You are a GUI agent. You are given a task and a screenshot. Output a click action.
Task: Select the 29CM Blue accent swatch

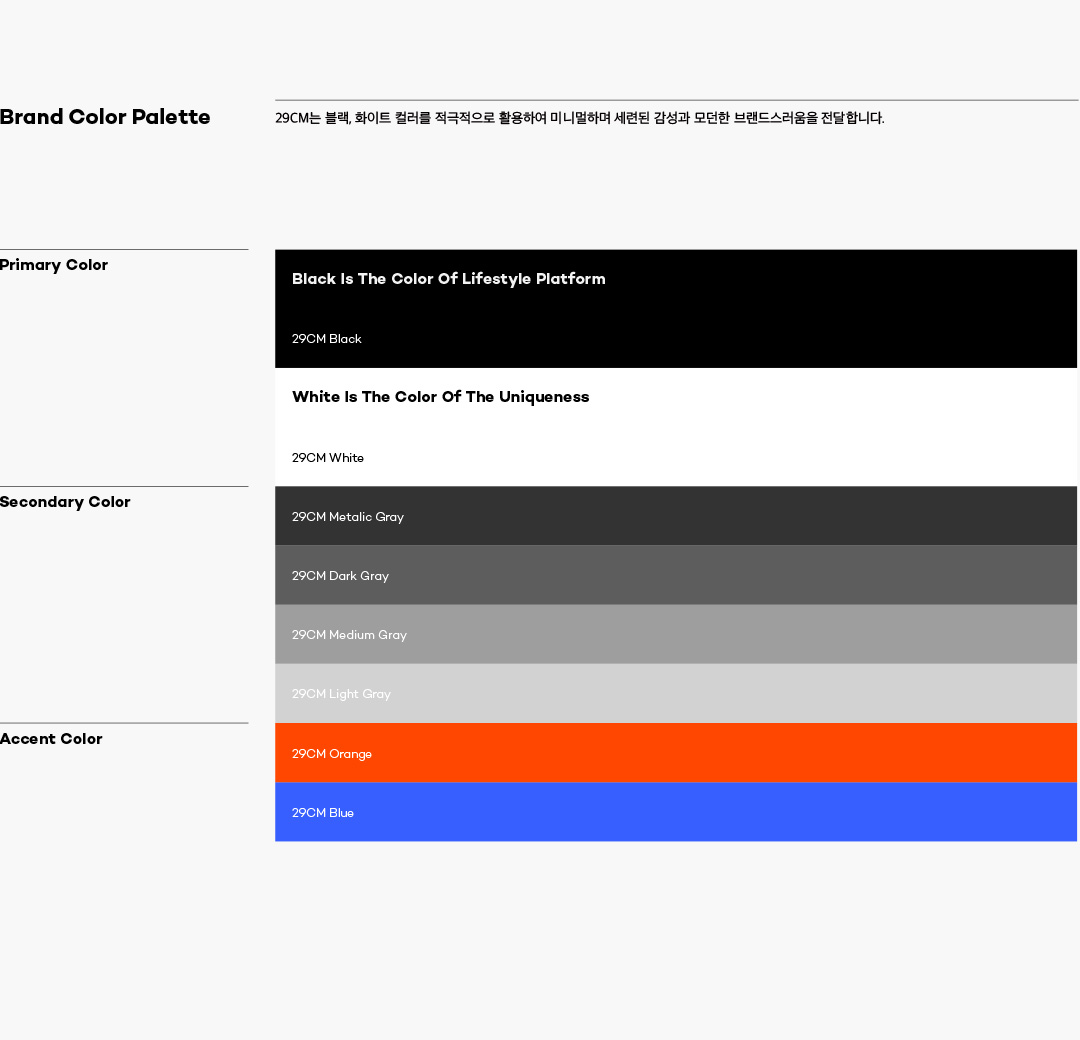[x=676, y=812]
